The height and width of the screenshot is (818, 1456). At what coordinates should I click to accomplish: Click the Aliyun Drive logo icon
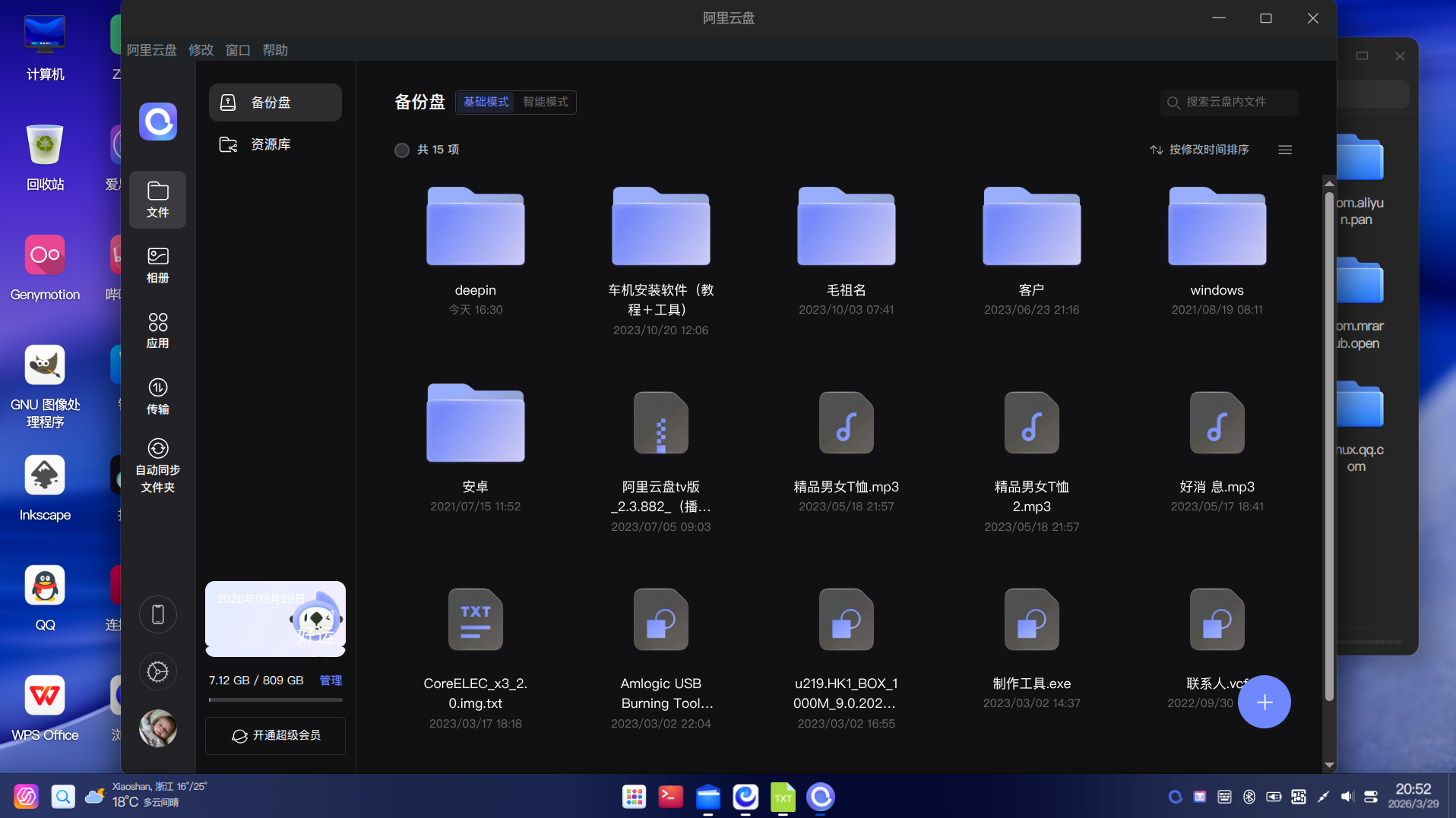pyautogui.click(x=158, y=122)
